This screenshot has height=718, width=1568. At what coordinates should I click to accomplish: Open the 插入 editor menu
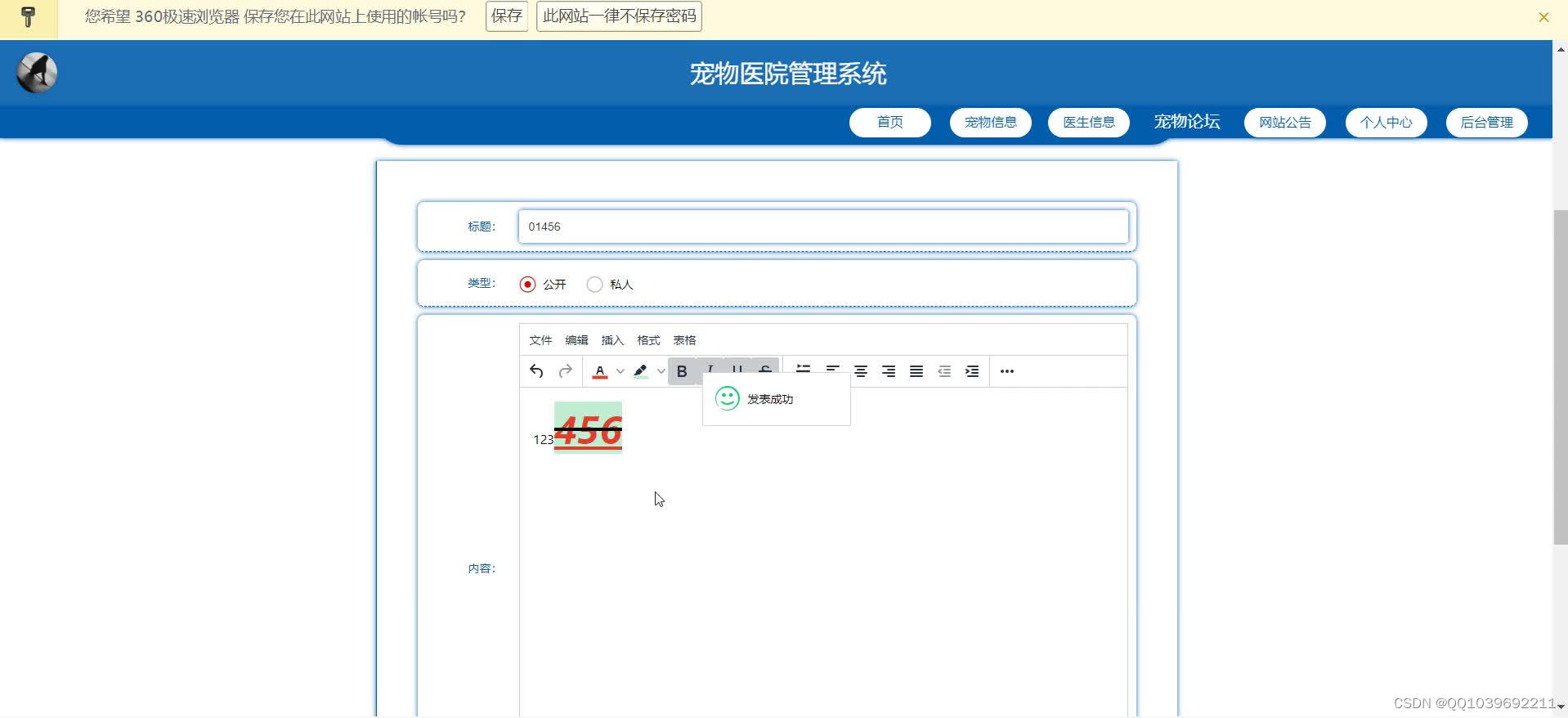click(x=612, y=340)
